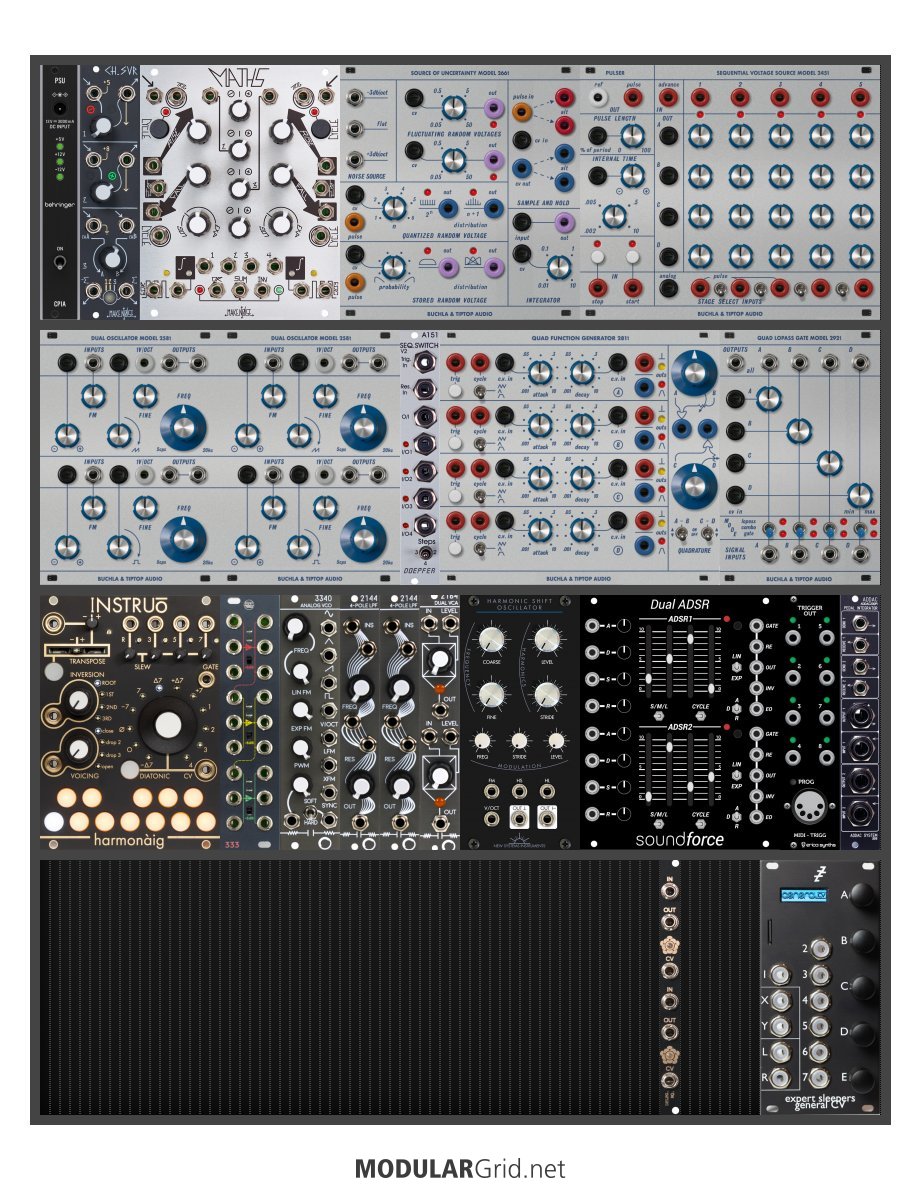Image resolution: width=921 pixels, height=1190 pixels.
Task: Click the Quantized Random Voltage n knob
Action: pyautogui.click(x=394, y=207)
